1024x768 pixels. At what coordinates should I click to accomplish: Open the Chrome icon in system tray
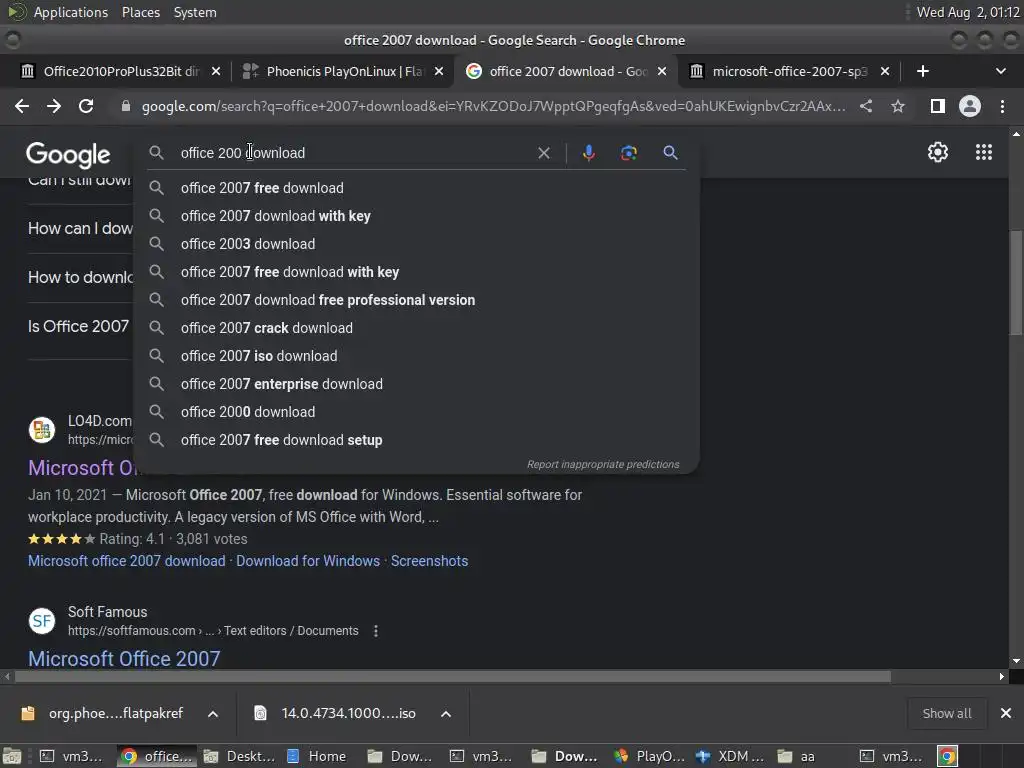tap(947, 756)
